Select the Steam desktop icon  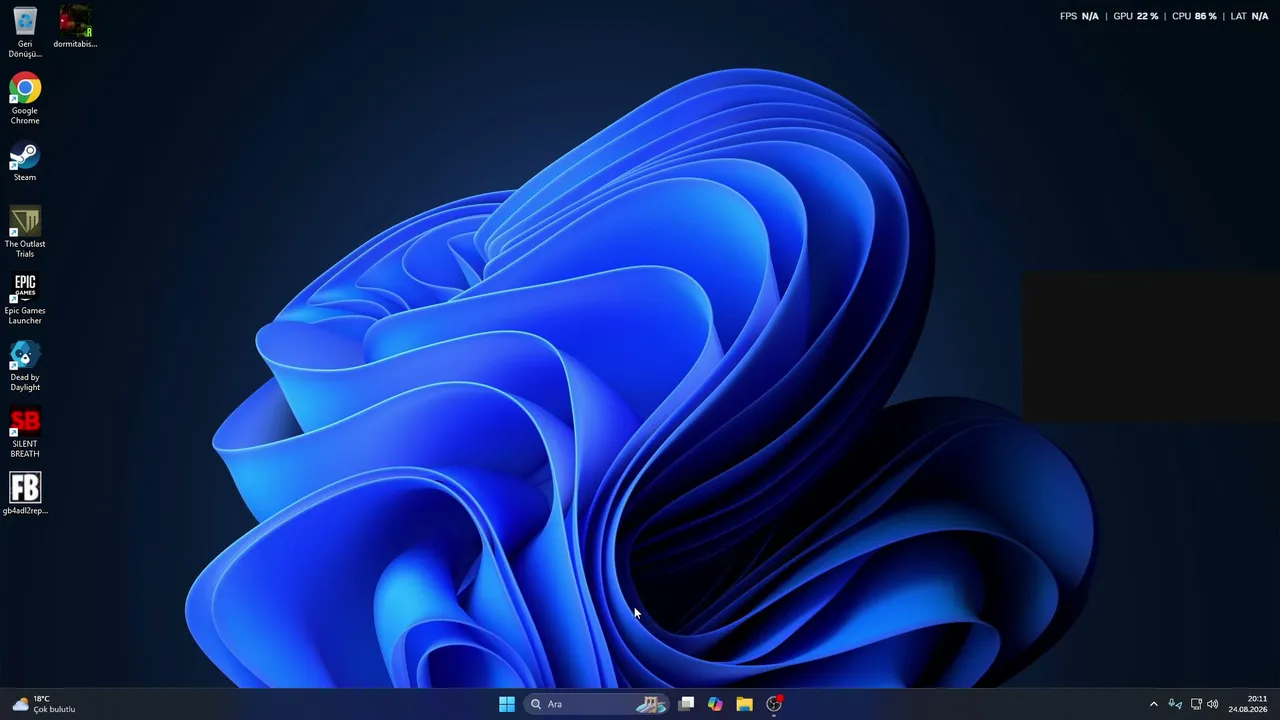25,162
